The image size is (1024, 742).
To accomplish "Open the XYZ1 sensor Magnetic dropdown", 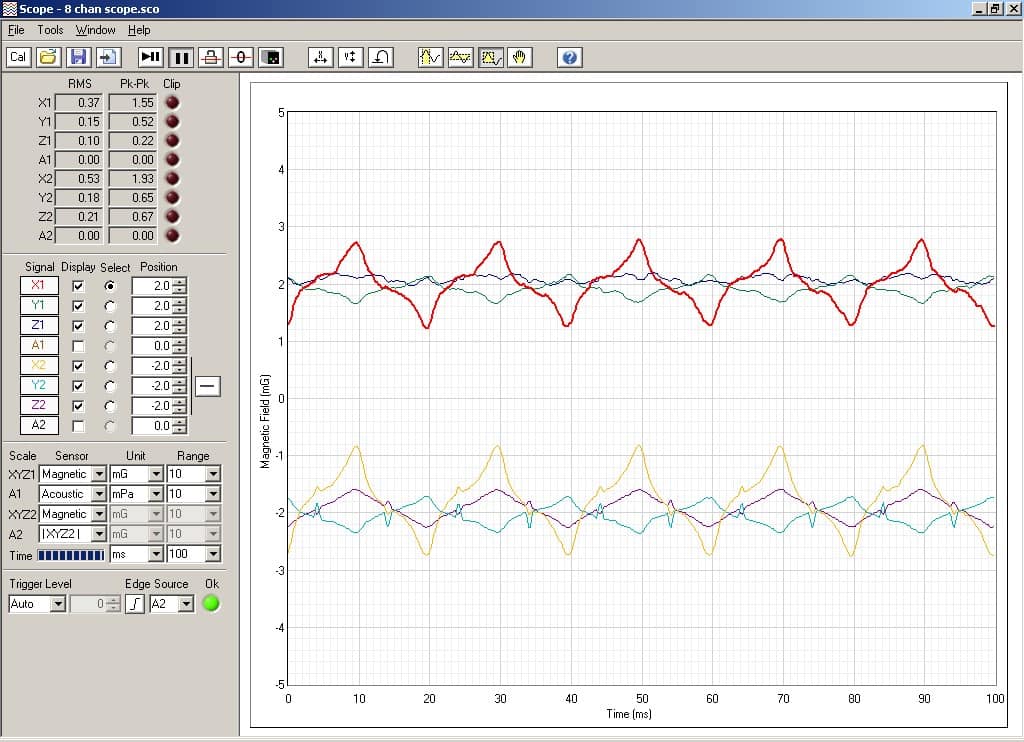I will [98, 474].
